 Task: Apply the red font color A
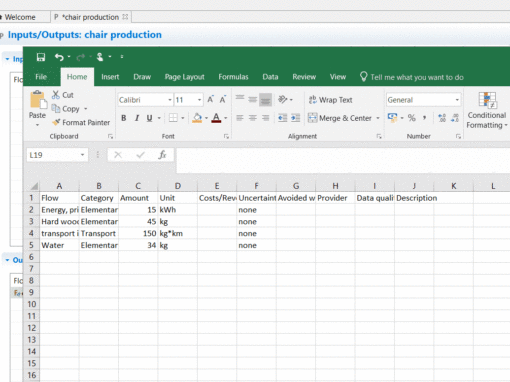pos(216,118)
